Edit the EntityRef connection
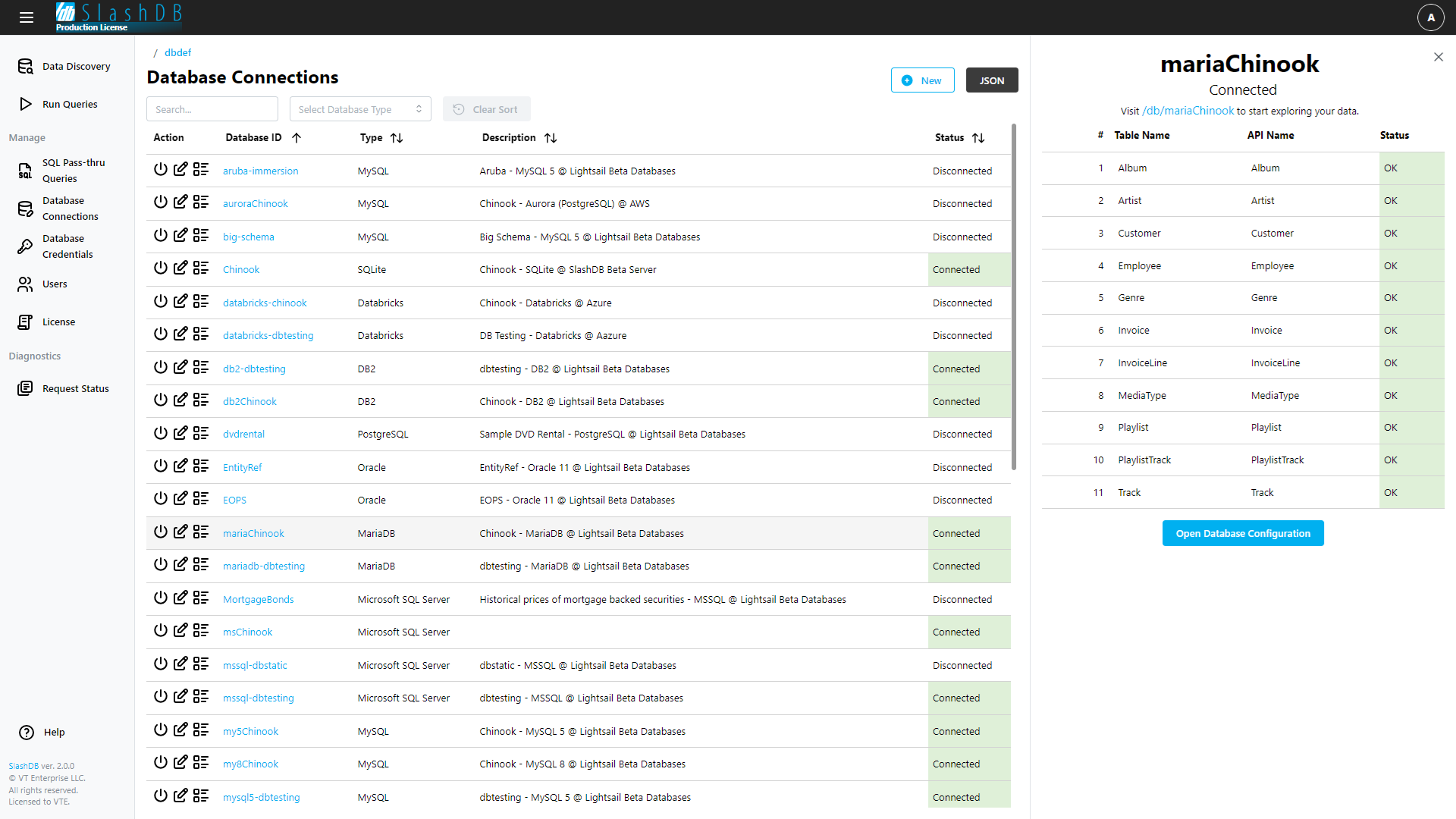The width and height of the screenshot is (1456, 819). [x=180, y=466]
